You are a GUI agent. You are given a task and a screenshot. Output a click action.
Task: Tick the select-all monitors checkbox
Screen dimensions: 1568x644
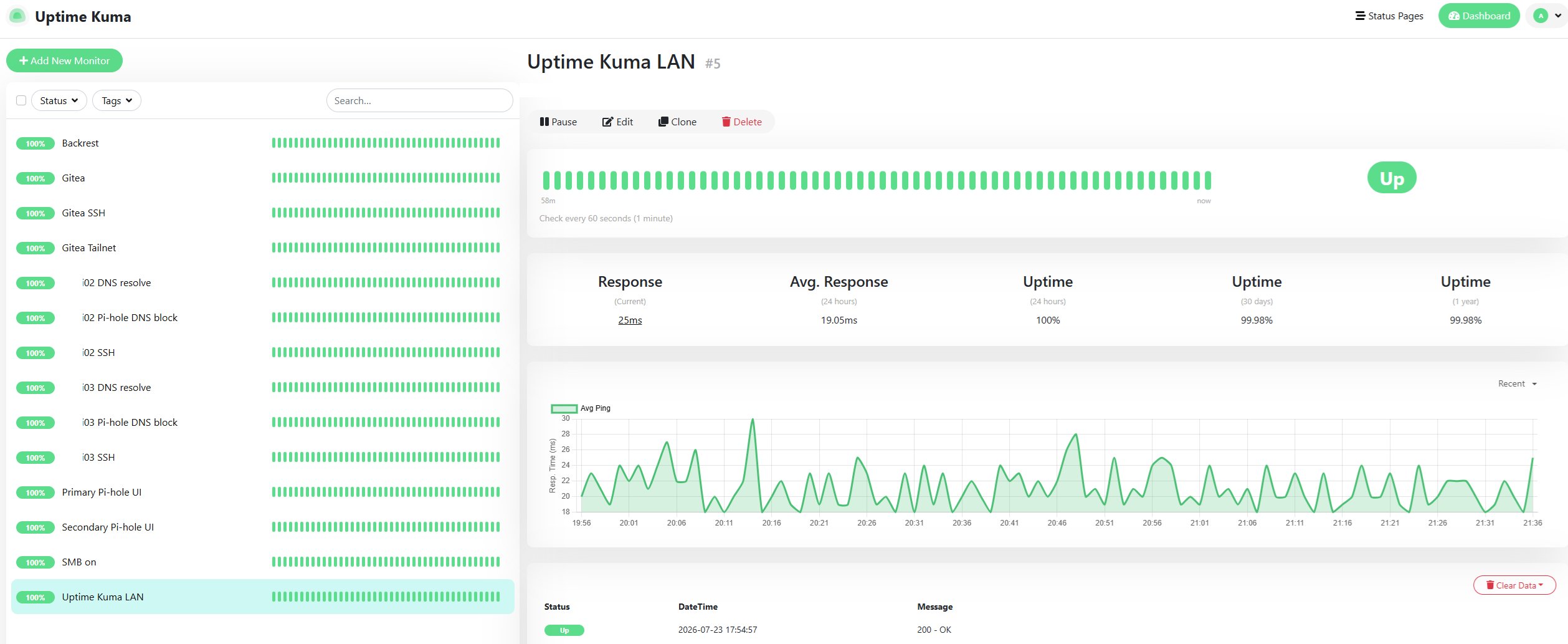pyautogui.click(x=21, y=100)
